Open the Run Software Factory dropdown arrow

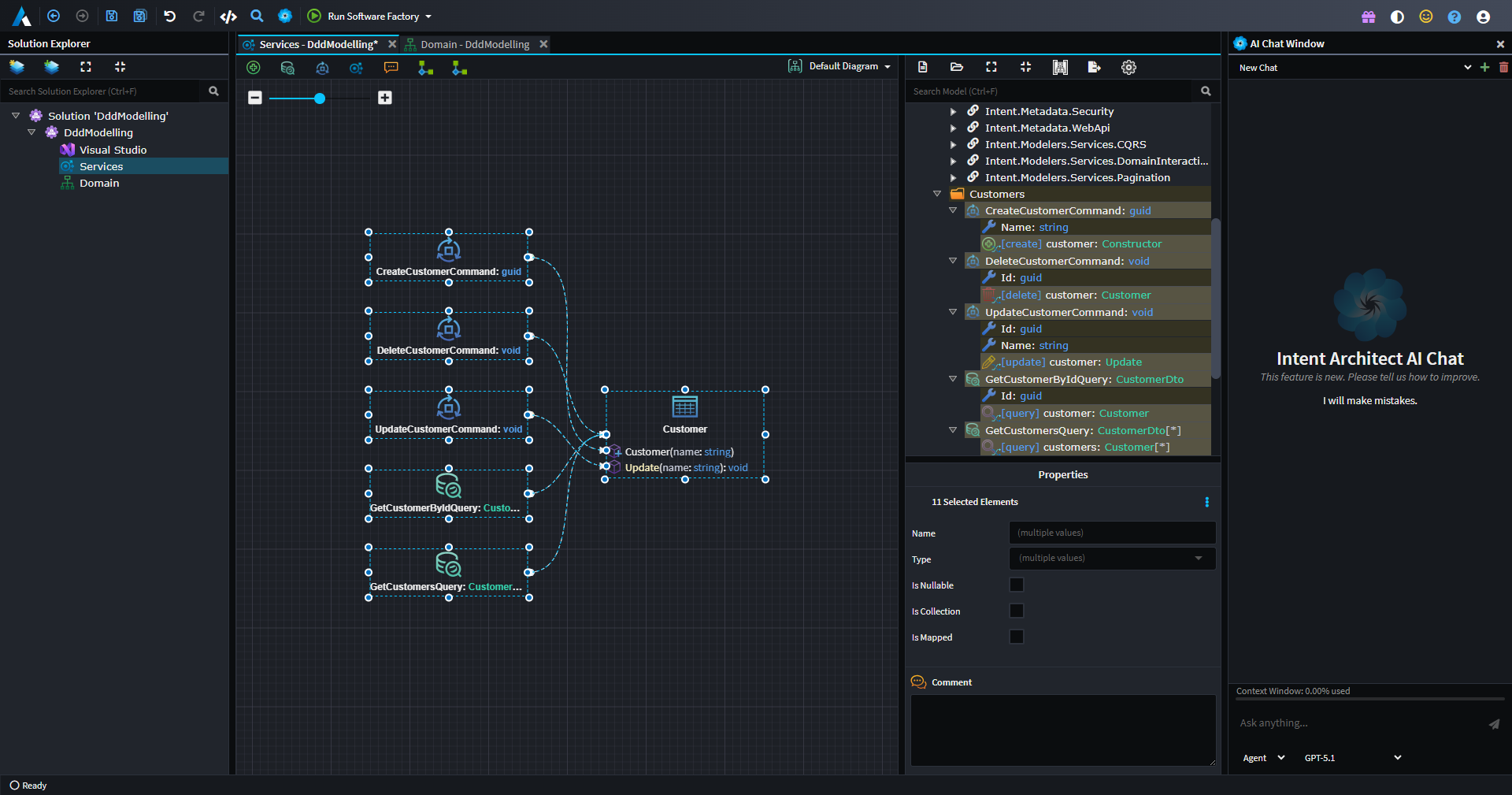click(428, 17)
